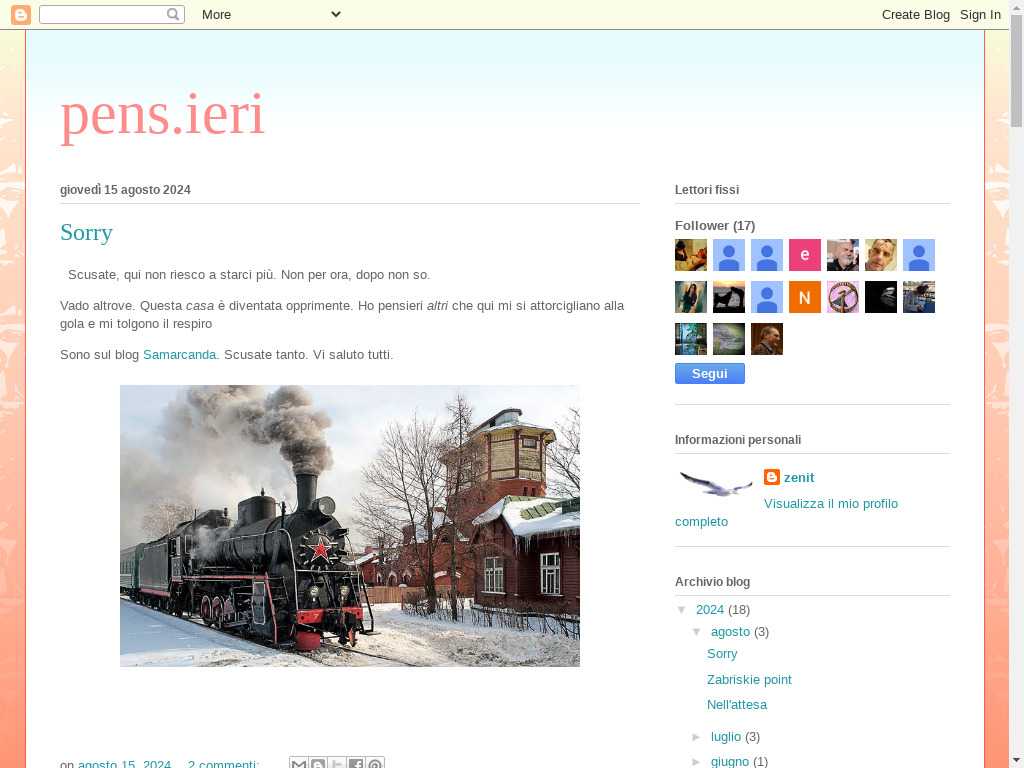This screenshot has width=1024, height=768.
Task: Click the Blogger icon beside zenit
Action: tap(772, 477)
